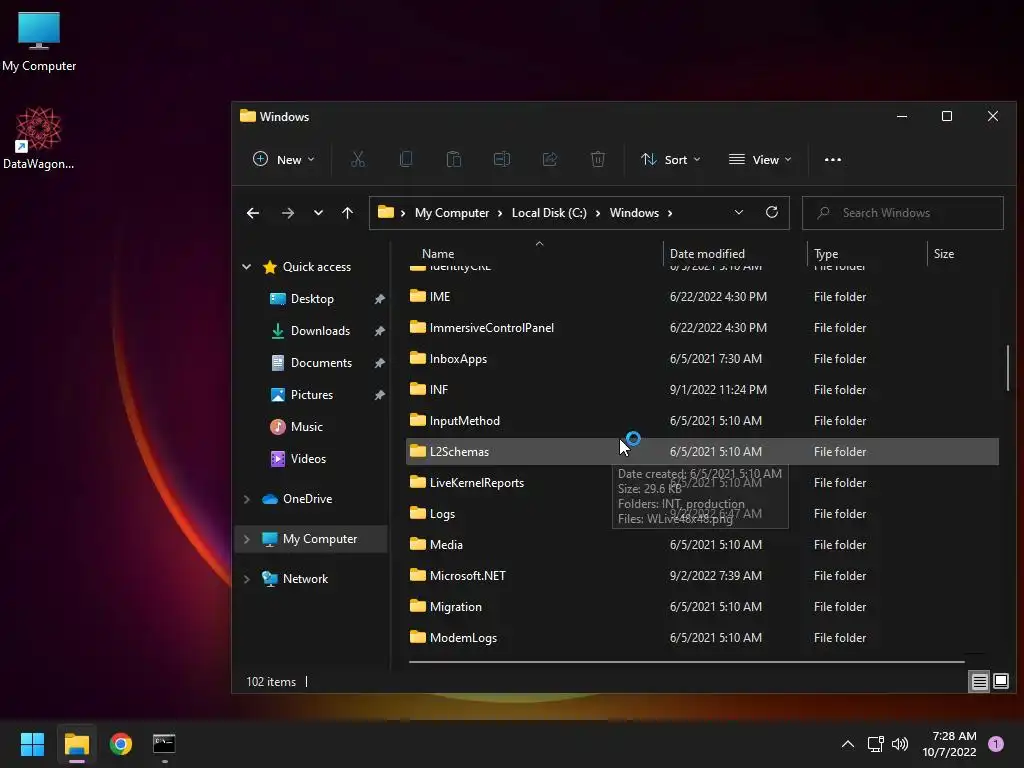Viewport: 1024px width, 768px height.
Task: Click the Search Windows field
Action: pyautogui.click(x=903, y=213)
